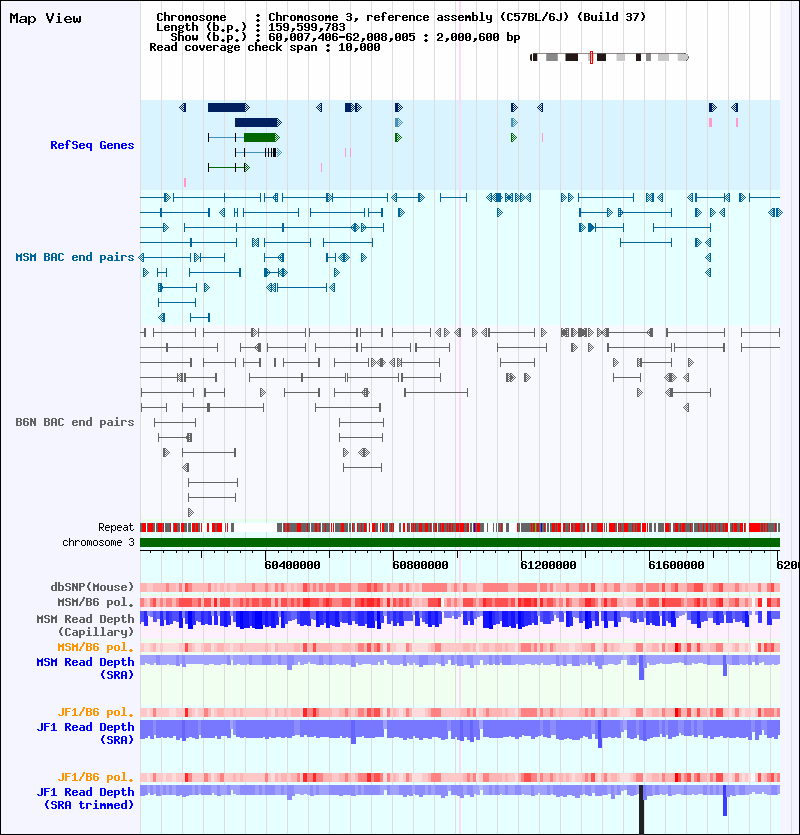This screenshot has width=800, height=835.
Task: Click the 61200000 ruler position label
Action: (x=548, y=565)
